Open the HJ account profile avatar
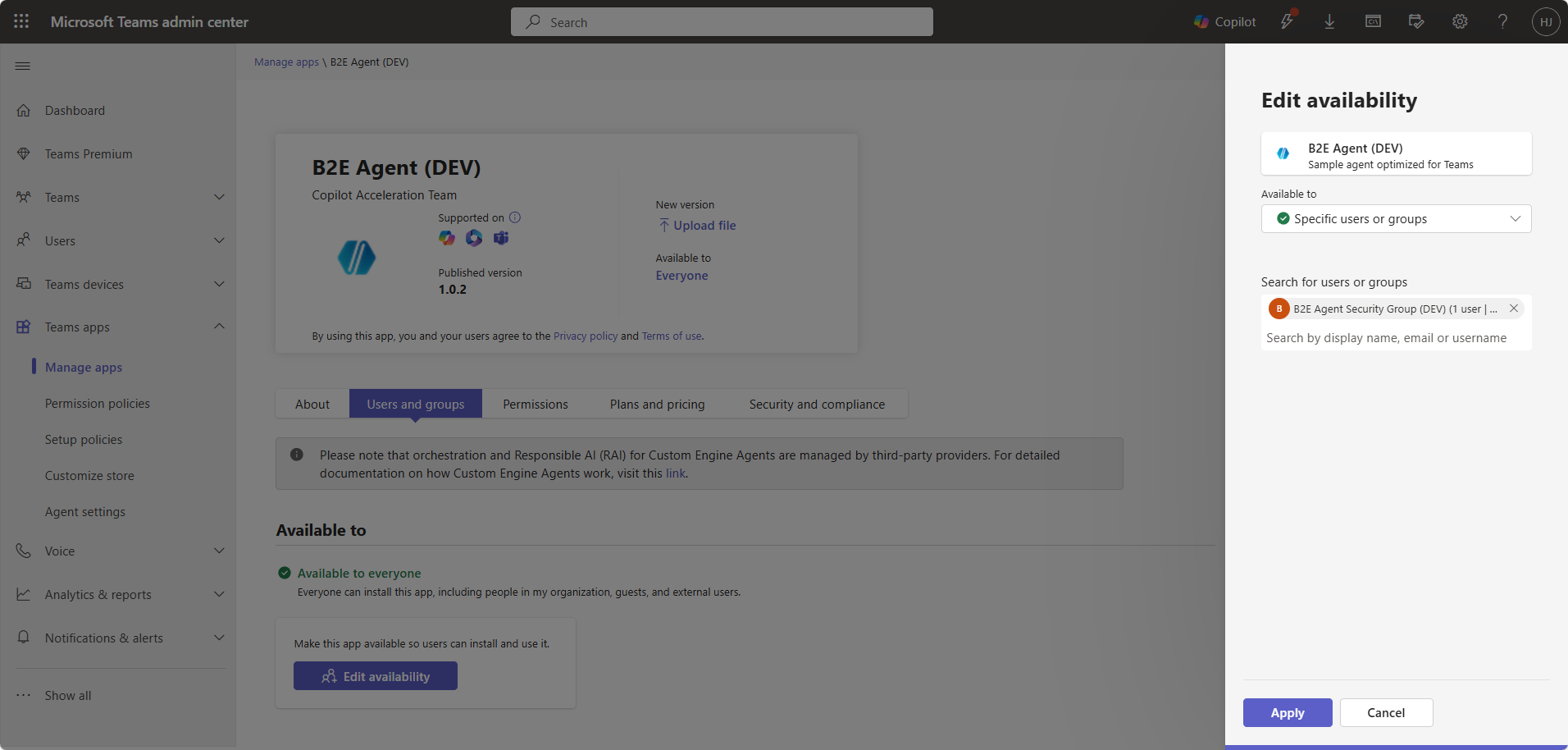The image size is (1568, 750). coord(1545,22)
